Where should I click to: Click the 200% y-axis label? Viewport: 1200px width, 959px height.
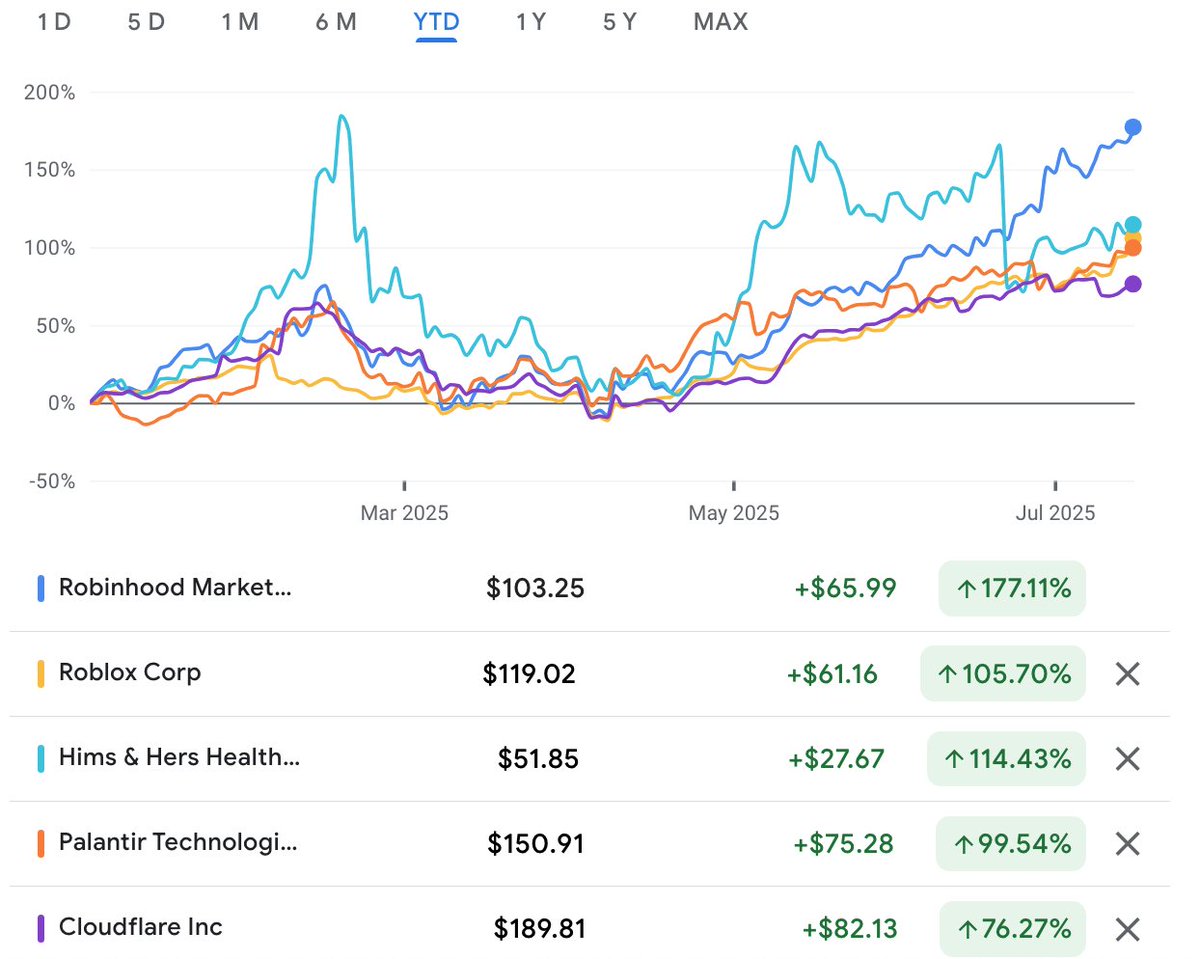pos(49,93)
